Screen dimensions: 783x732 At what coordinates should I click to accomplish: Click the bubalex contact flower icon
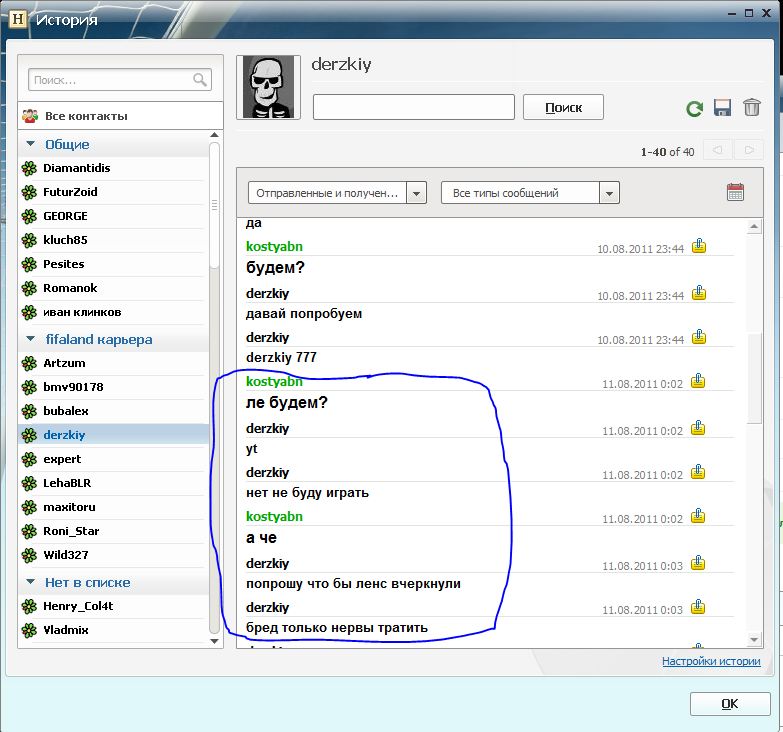[x=29, y=411]
